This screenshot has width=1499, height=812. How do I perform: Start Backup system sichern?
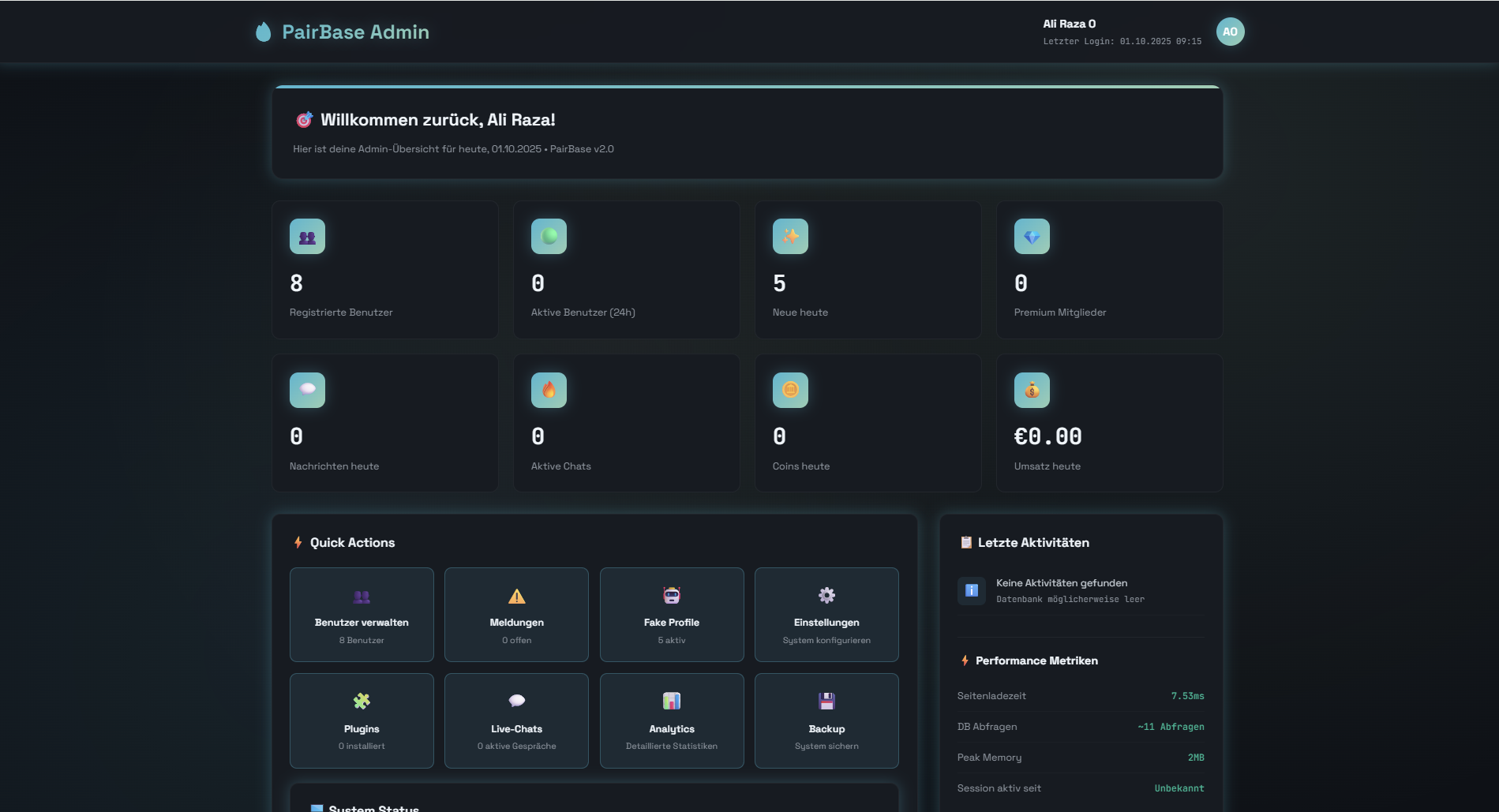coord(826,720)
